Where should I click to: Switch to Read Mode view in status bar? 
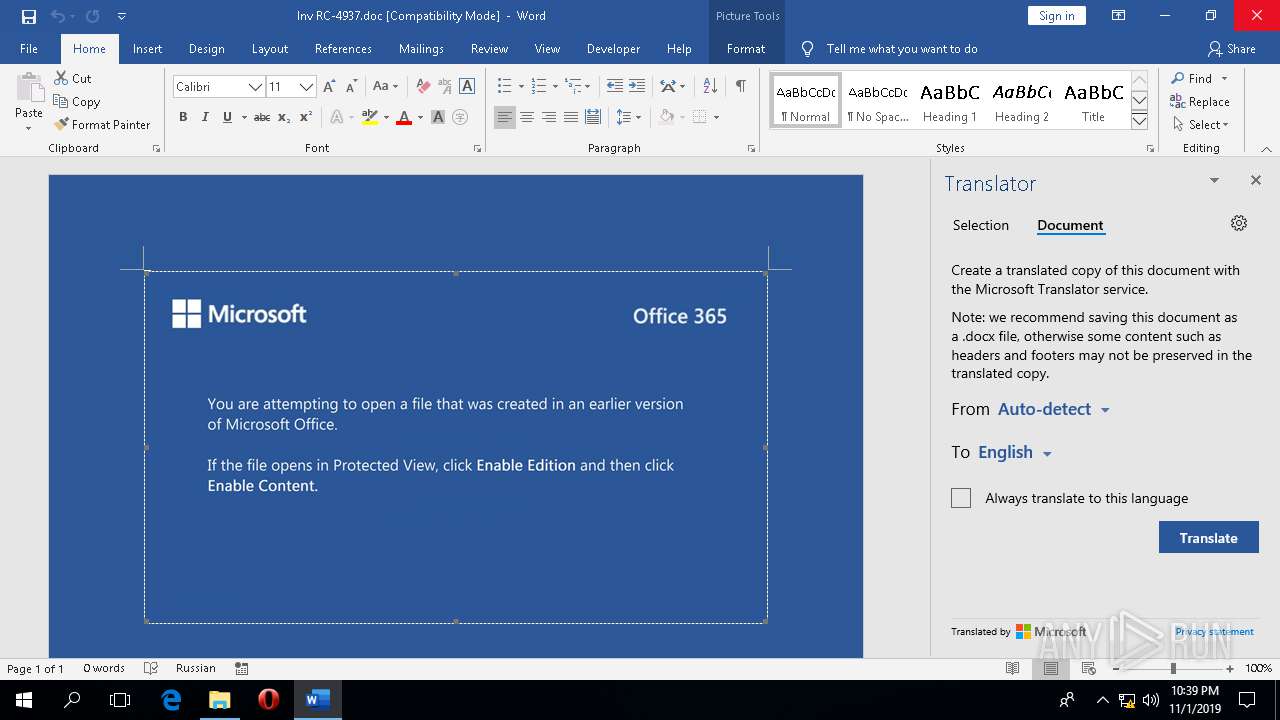point(1013,668)
